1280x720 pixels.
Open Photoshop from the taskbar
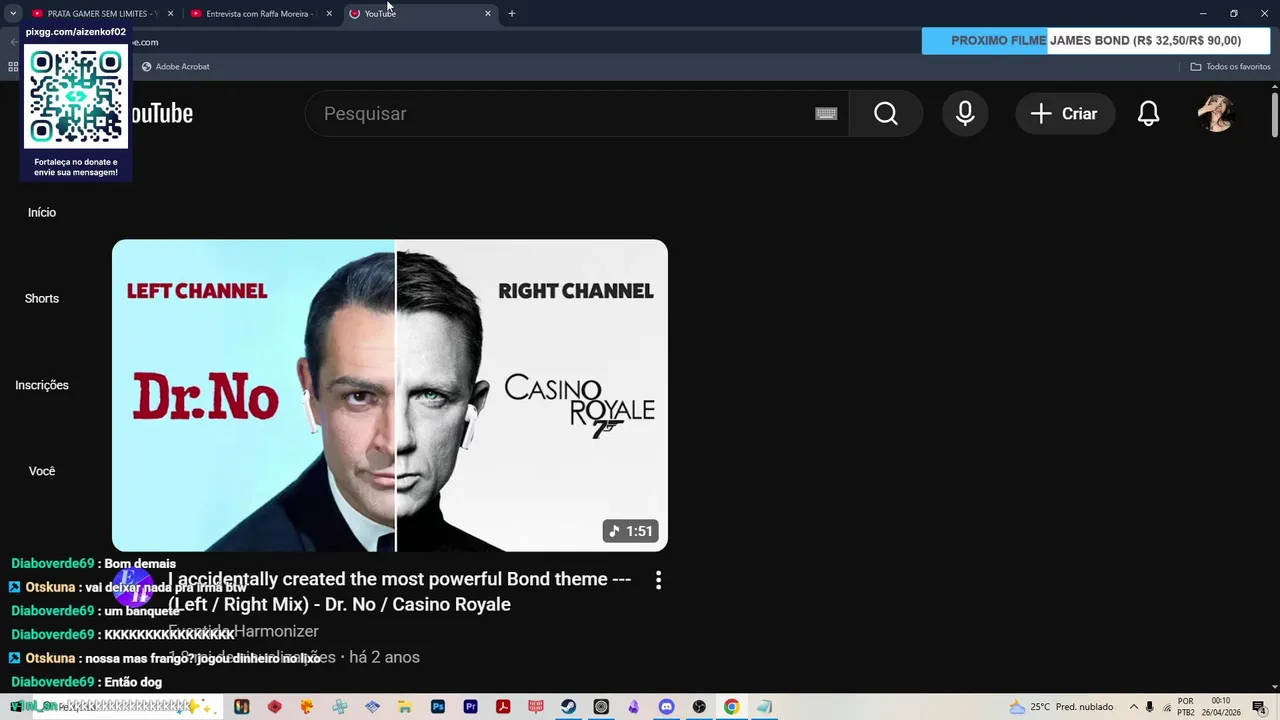438,707
